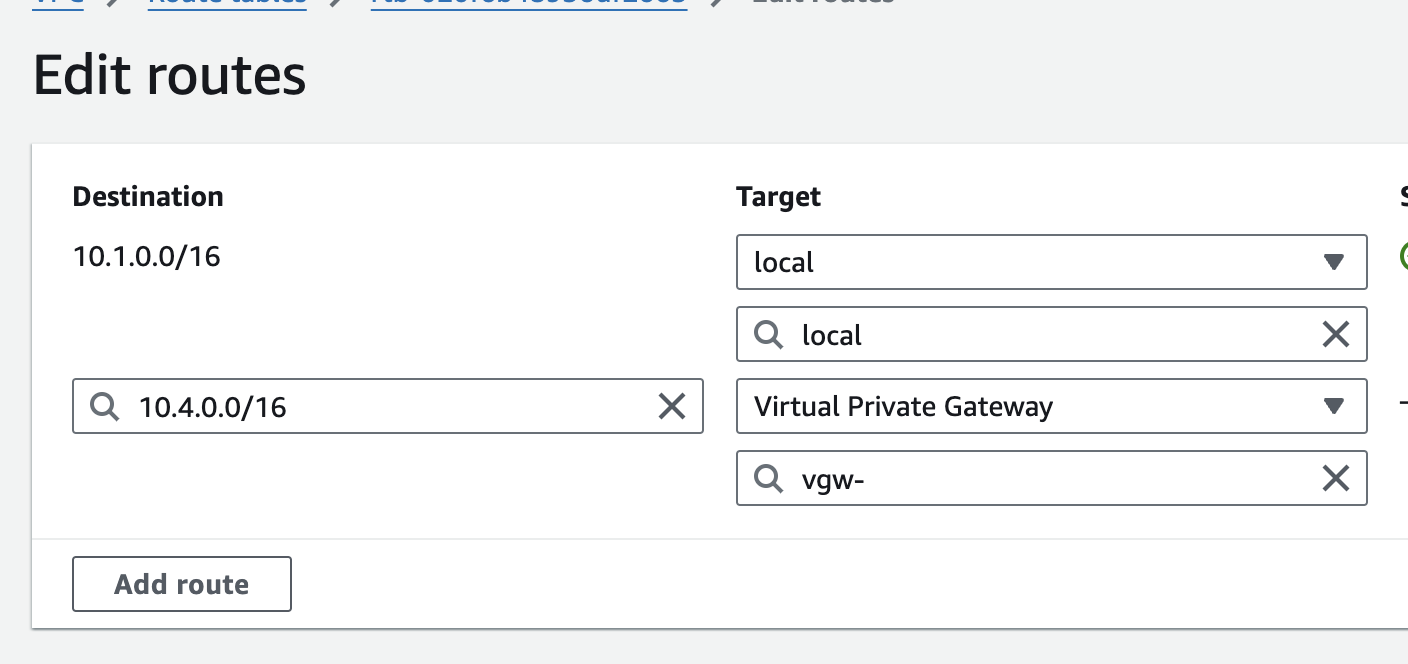The height and width of the screenshot is (664, 1408).
Task: Click the arrow on the local dropdown
Action: [x=1333, y=262]
